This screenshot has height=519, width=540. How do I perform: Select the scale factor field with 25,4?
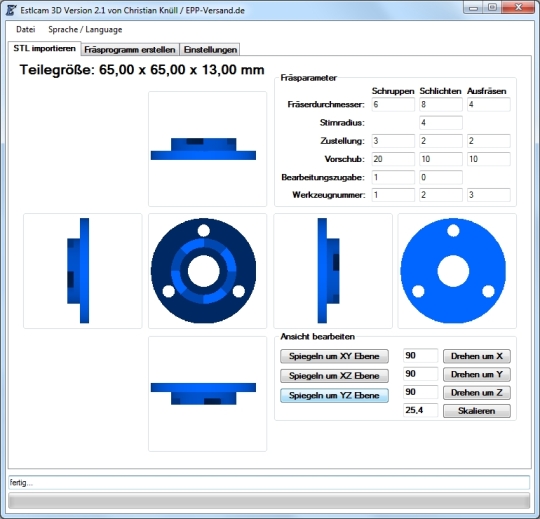click(x=420, y=411)
